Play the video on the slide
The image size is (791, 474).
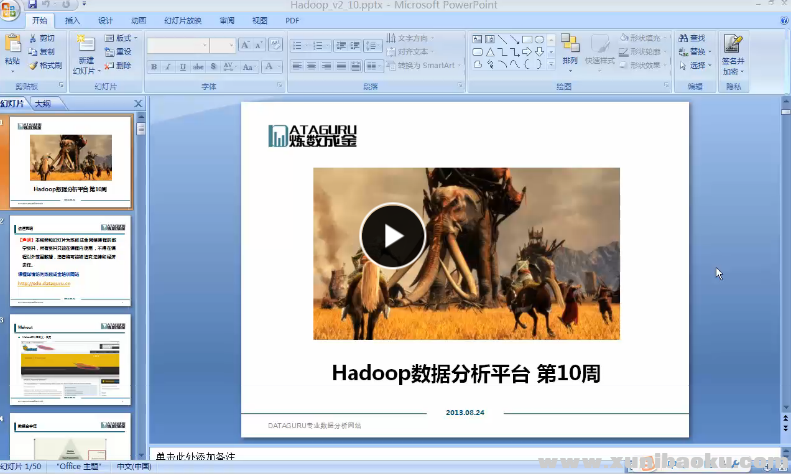(x=392, y=236)
